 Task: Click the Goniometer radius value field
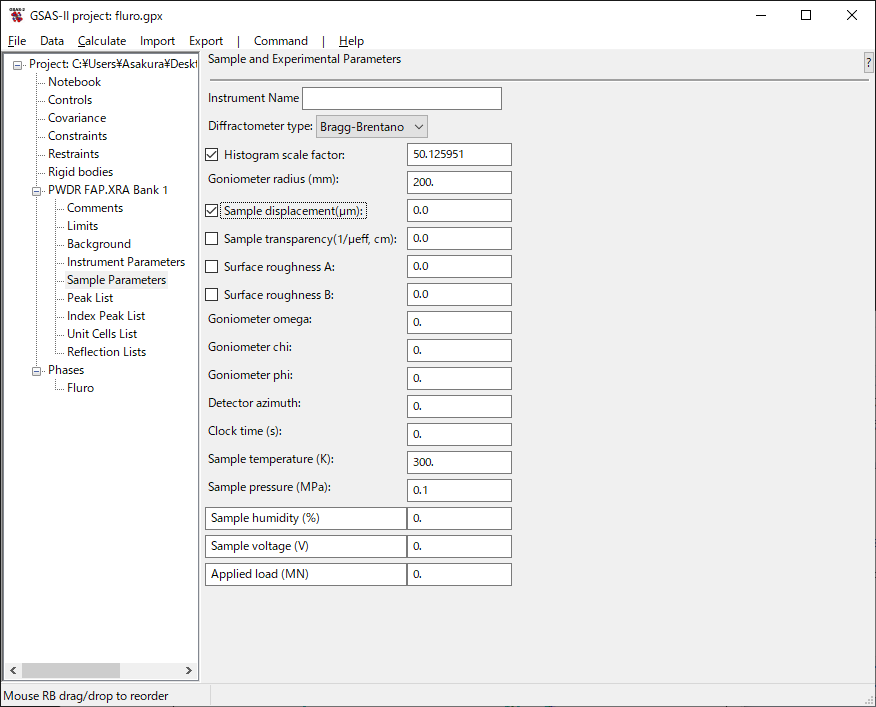point(459,183)
